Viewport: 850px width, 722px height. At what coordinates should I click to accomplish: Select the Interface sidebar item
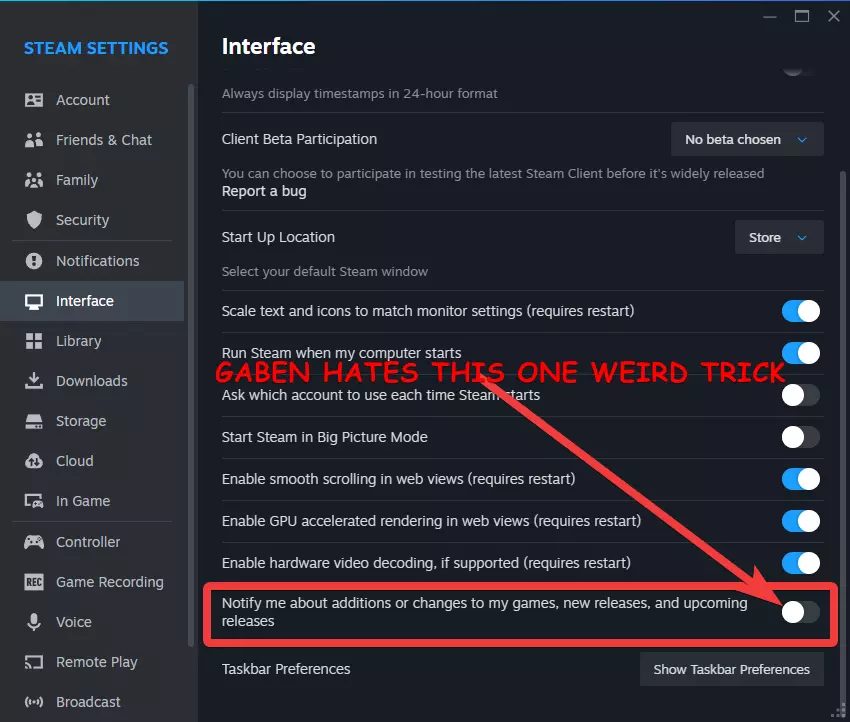[x=92, y=301]
